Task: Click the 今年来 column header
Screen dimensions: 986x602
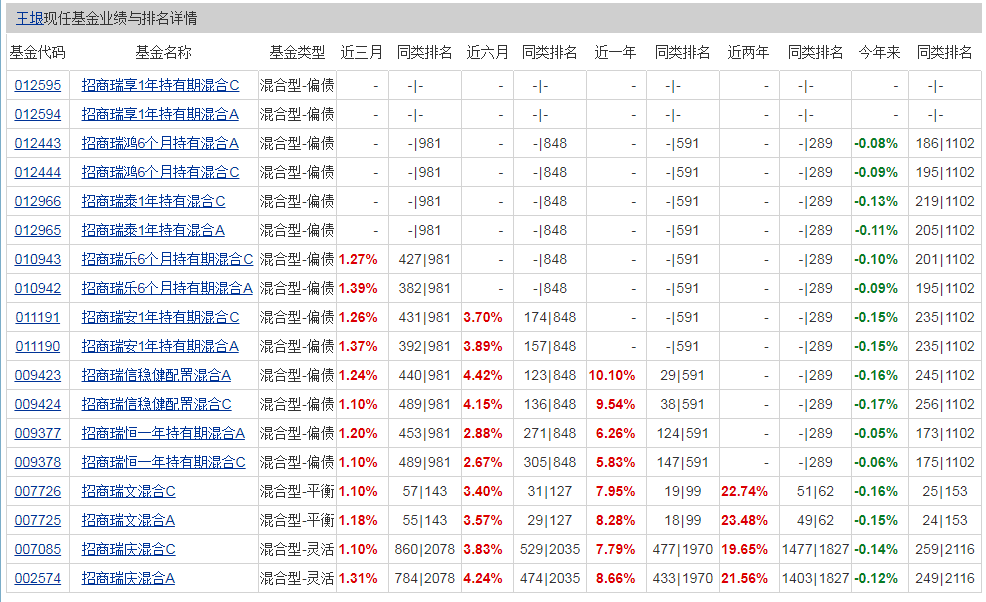Action: coord(879,52)
